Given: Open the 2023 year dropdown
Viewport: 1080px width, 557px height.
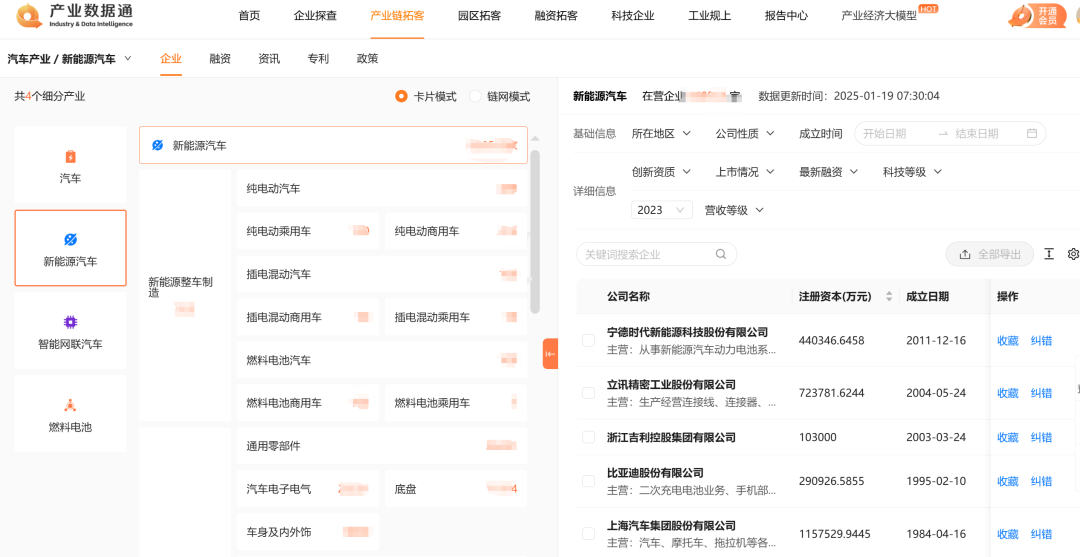Looking at the screenshot, I should coord(662,210).
